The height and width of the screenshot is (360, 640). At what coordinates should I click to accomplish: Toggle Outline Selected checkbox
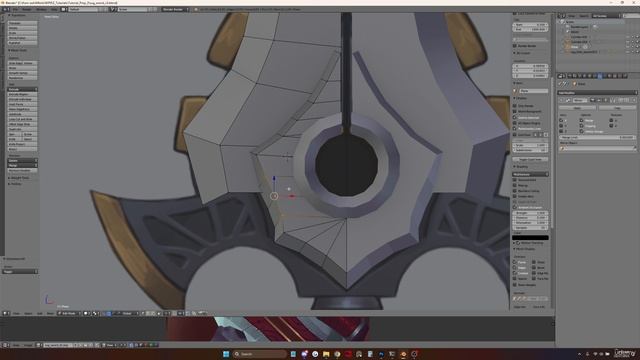pos(515,118)
